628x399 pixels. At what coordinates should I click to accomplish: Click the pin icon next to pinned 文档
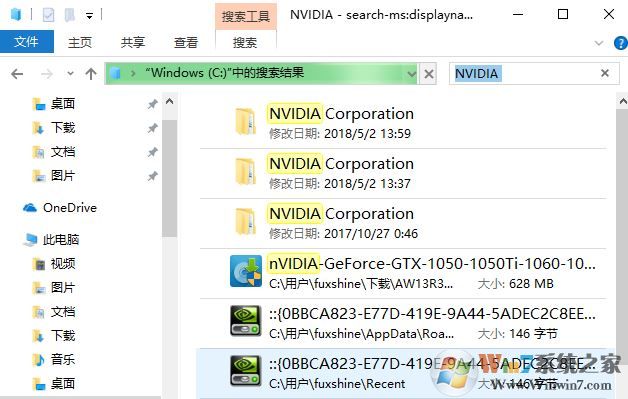pyautogui.click(x=152, y=152)
